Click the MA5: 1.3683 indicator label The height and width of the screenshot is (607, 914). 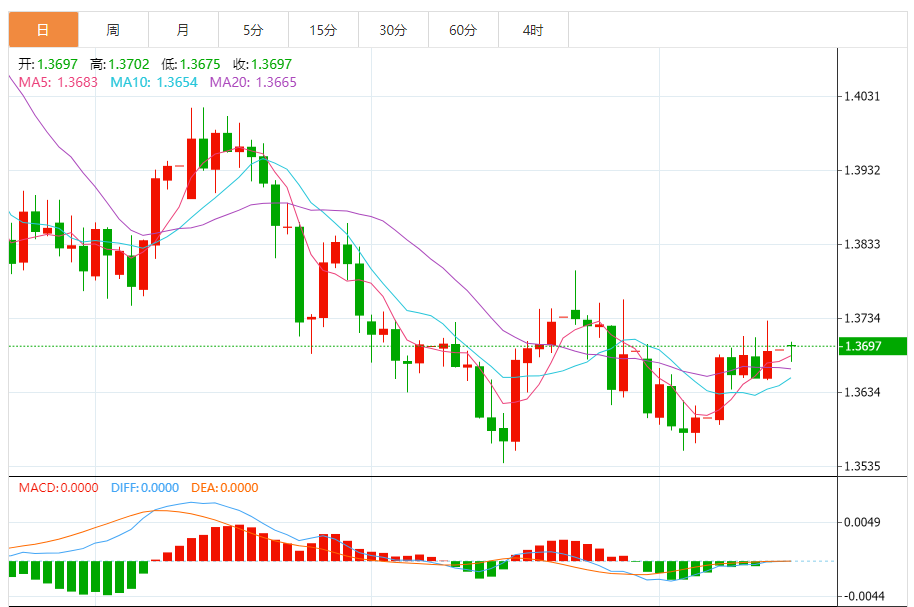click(x=58, y=82)
